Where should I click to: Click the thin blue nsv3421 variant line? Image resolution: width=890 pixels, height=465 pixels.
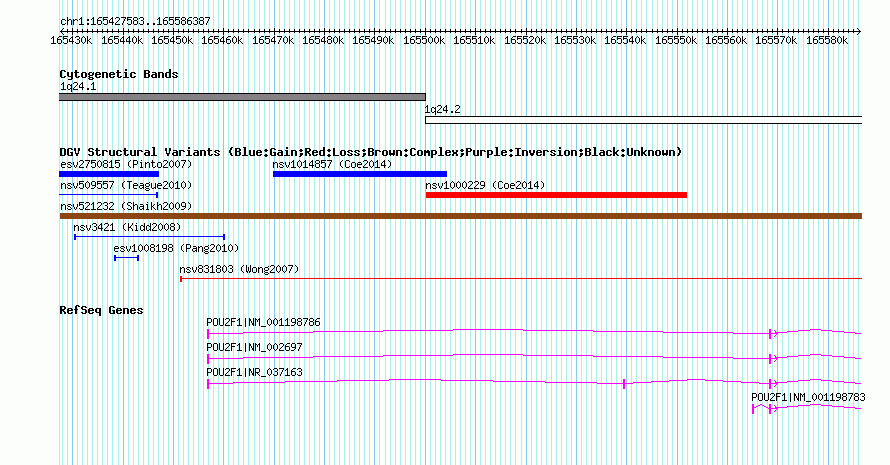coord(150,237)
